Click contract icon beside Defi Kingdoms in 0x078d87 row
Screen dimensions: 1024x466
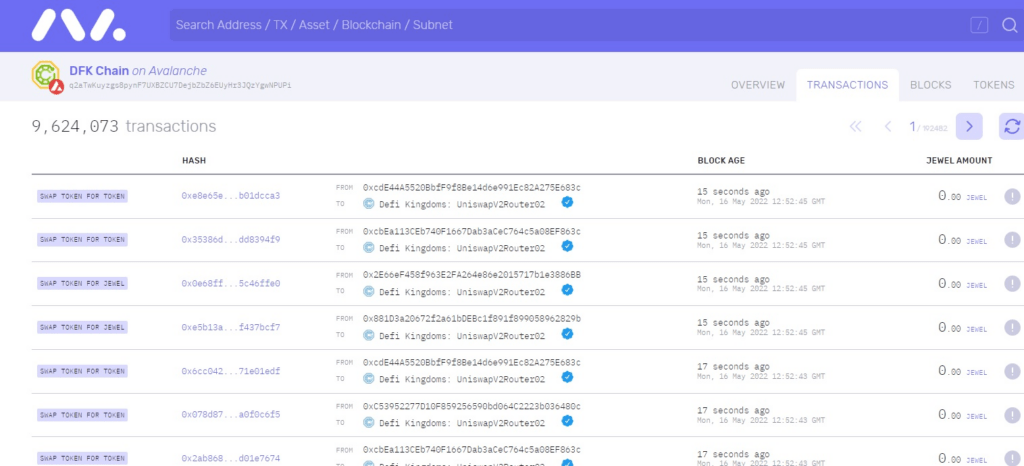click(x=368, y=422)
